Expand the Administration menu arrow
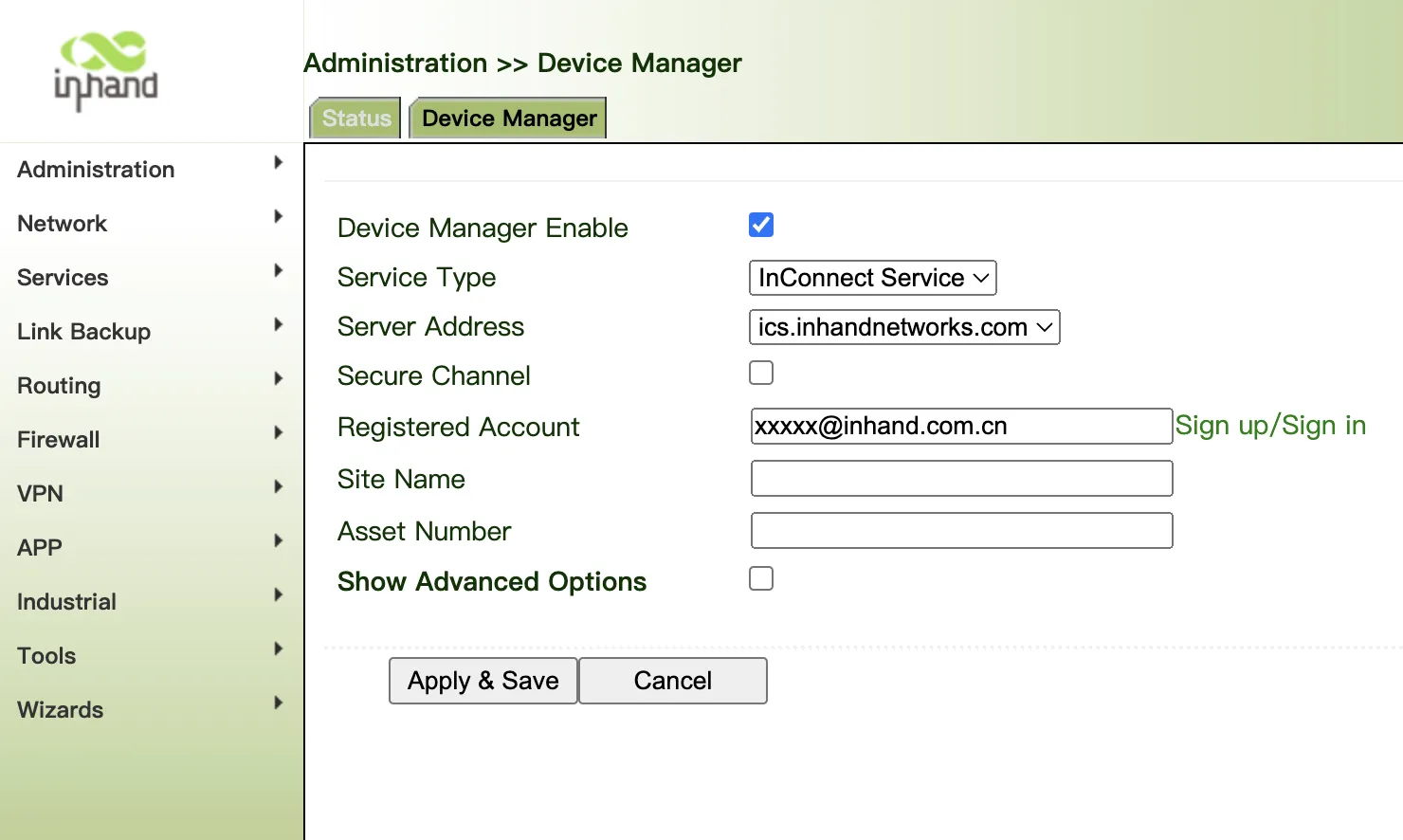The width and height of the screenshot is (1403, 840). coord(278,162)
